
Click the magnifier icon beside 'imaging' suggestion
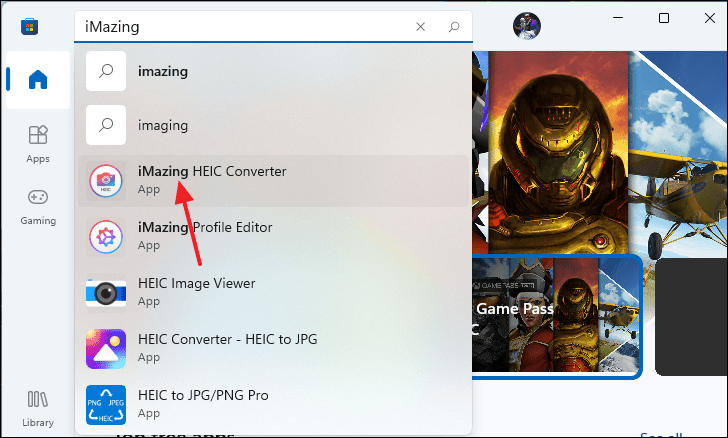coord(106,125)
